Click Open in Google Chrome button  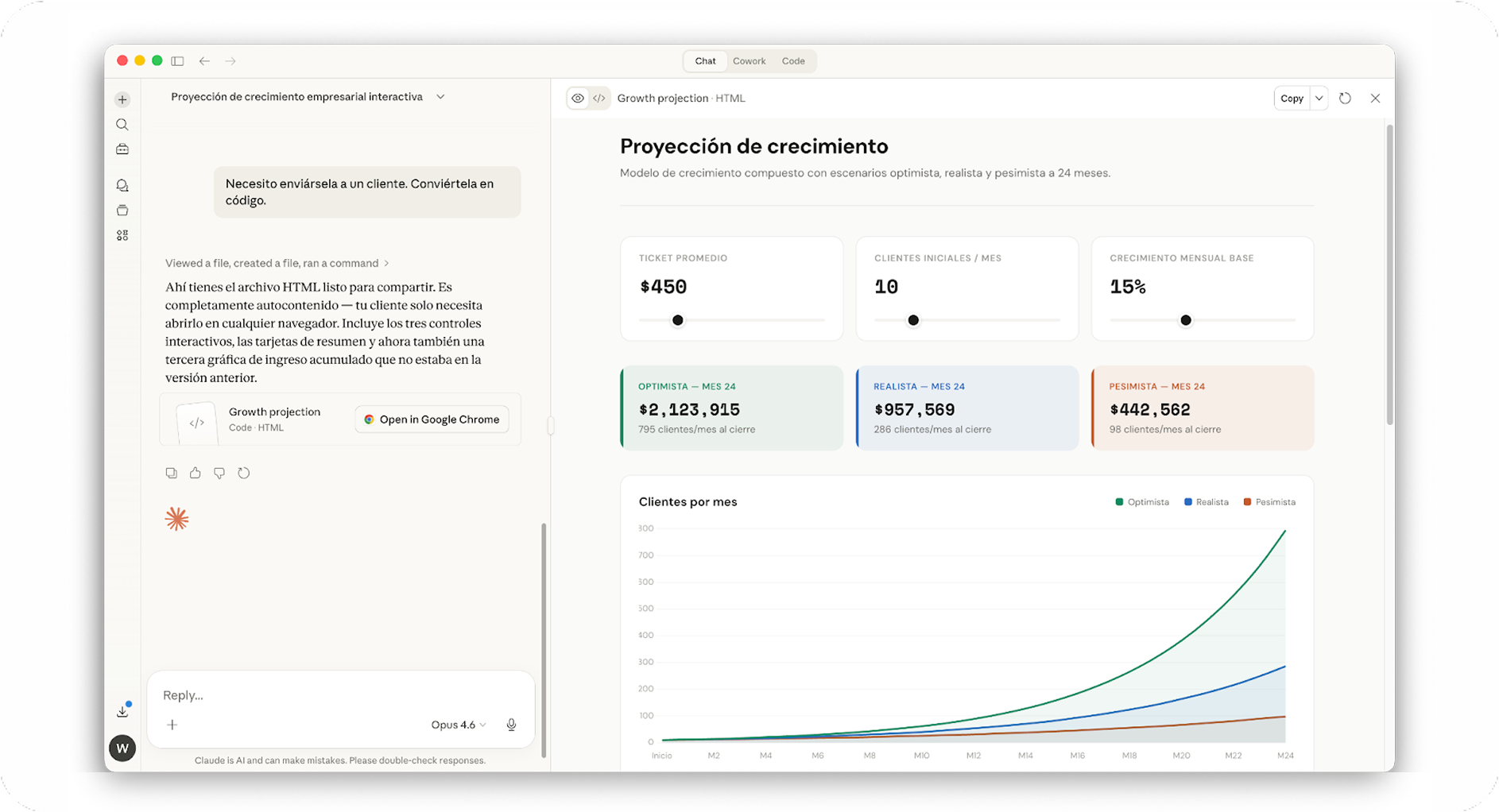pos(432,420)
